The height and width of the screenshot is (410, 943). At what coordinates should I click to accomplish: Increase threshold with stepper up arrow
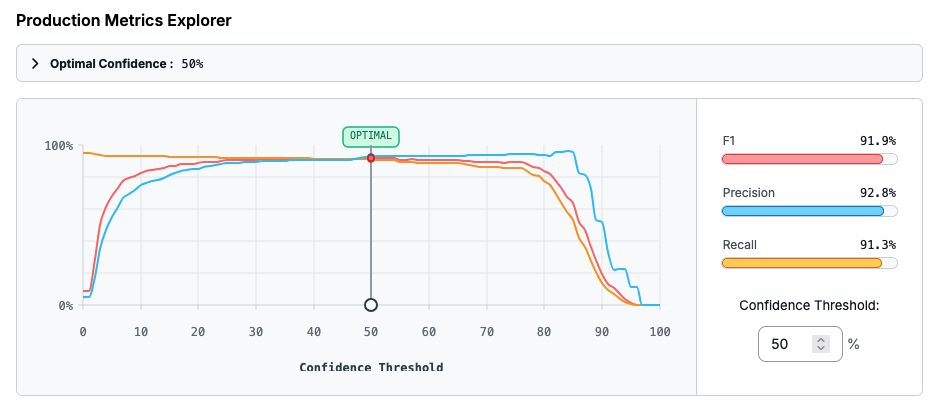(x=821, y=339)
